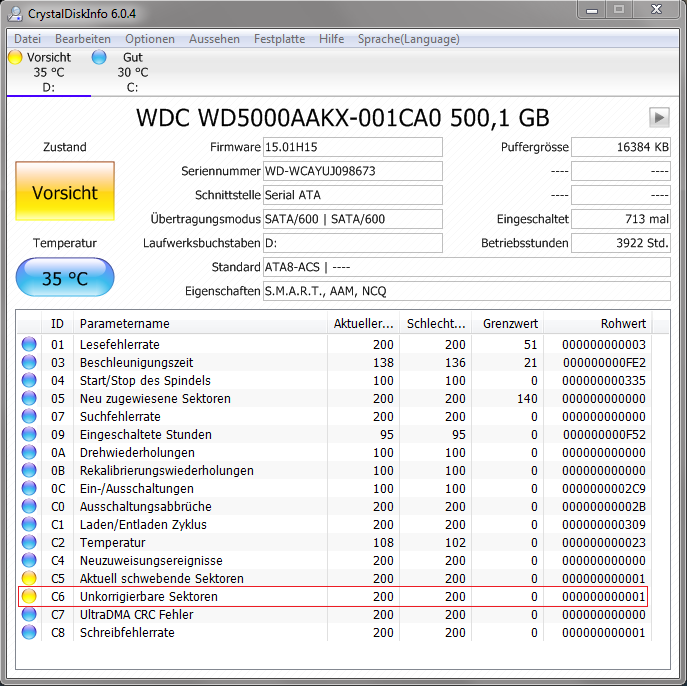Image resolution: width=687 pixels, height=686 pixels.
Task: Click the Firmware field 15.01H15
Action: (x=353, y=147)
